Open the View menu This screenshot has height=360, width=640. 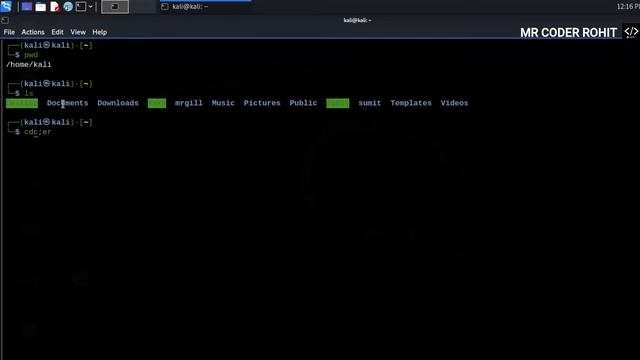point(78,32)
